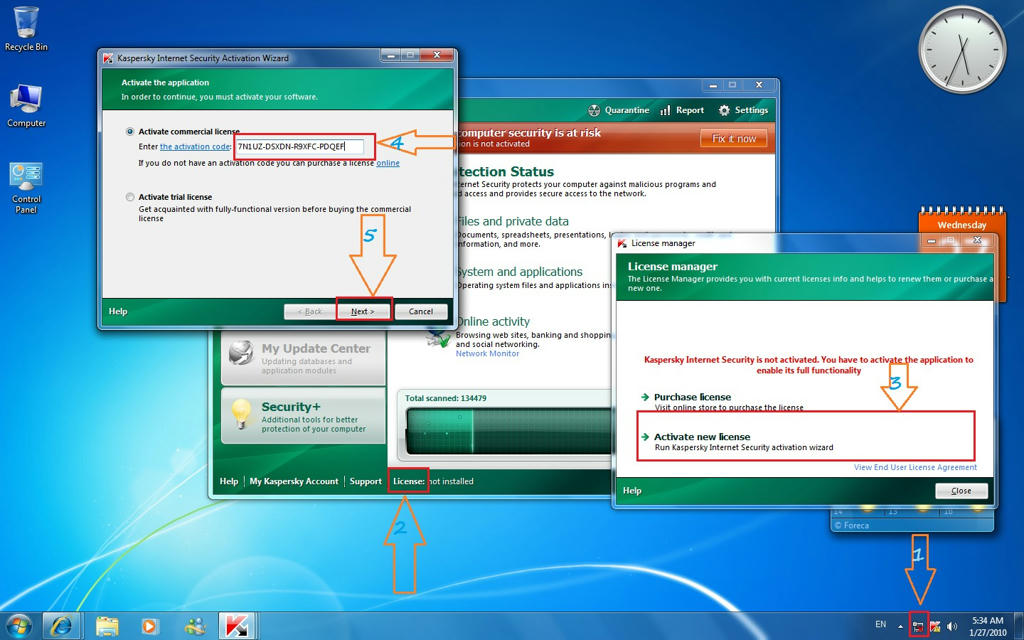The width and height of the screenshot is (1024, 640).
Task: Select the Control Panel desktop icon
Action: coord(26,188)
